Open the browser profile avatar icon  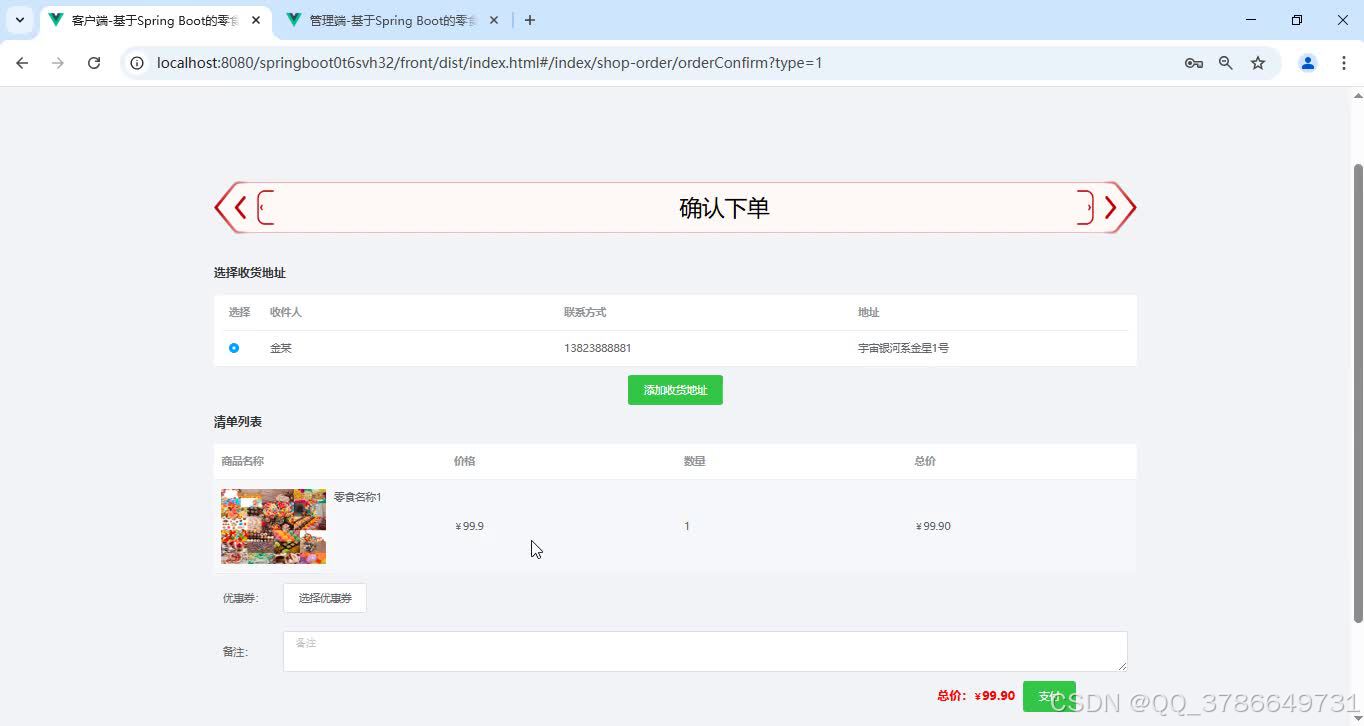click(x=1307, y=63)
